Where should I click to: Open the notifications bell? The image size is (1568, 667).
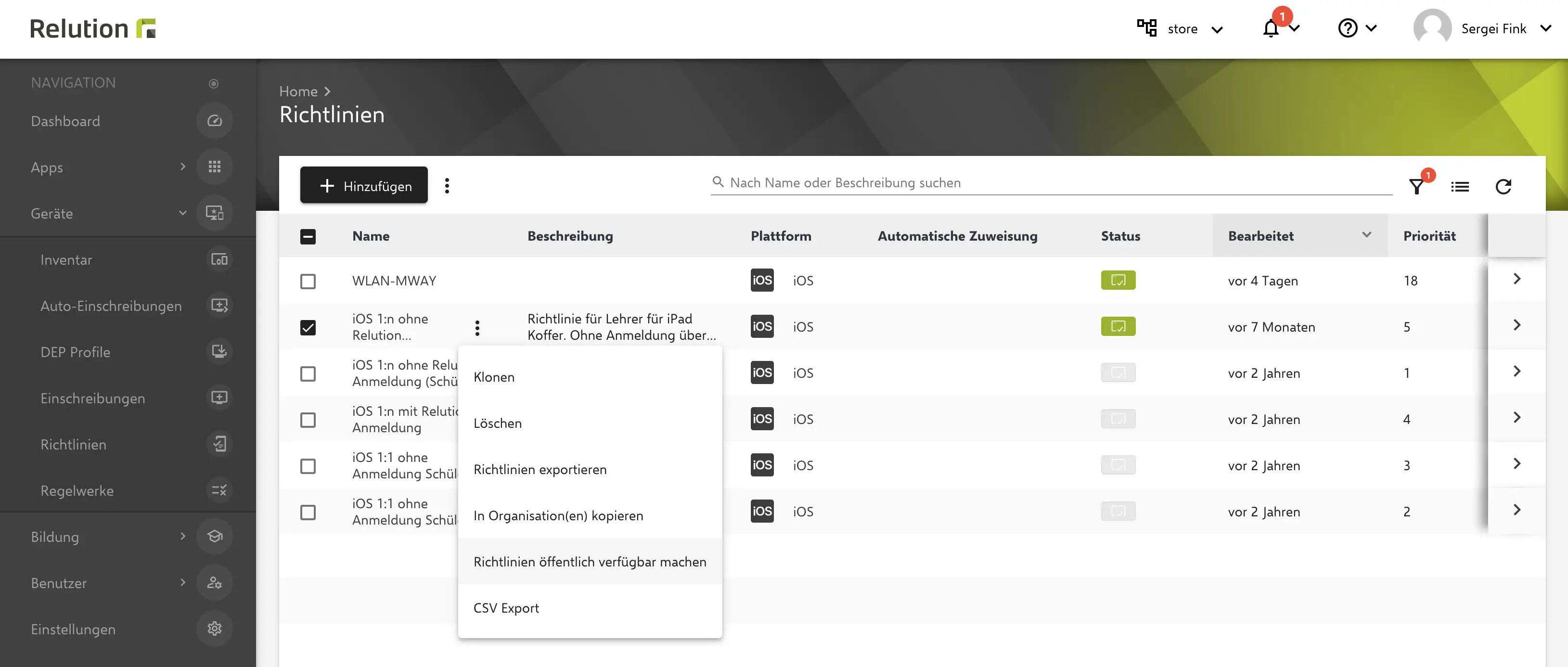point(1271,28)
